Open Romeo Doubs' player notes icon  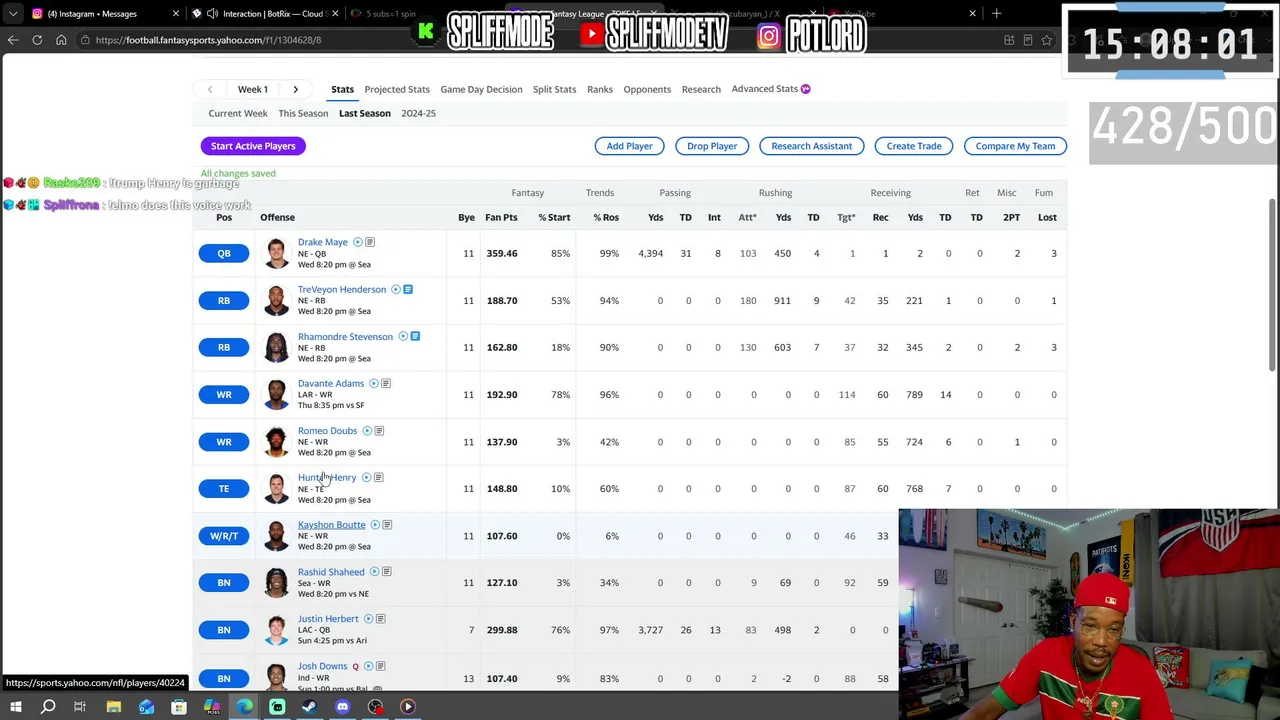(x=379, y=430)
